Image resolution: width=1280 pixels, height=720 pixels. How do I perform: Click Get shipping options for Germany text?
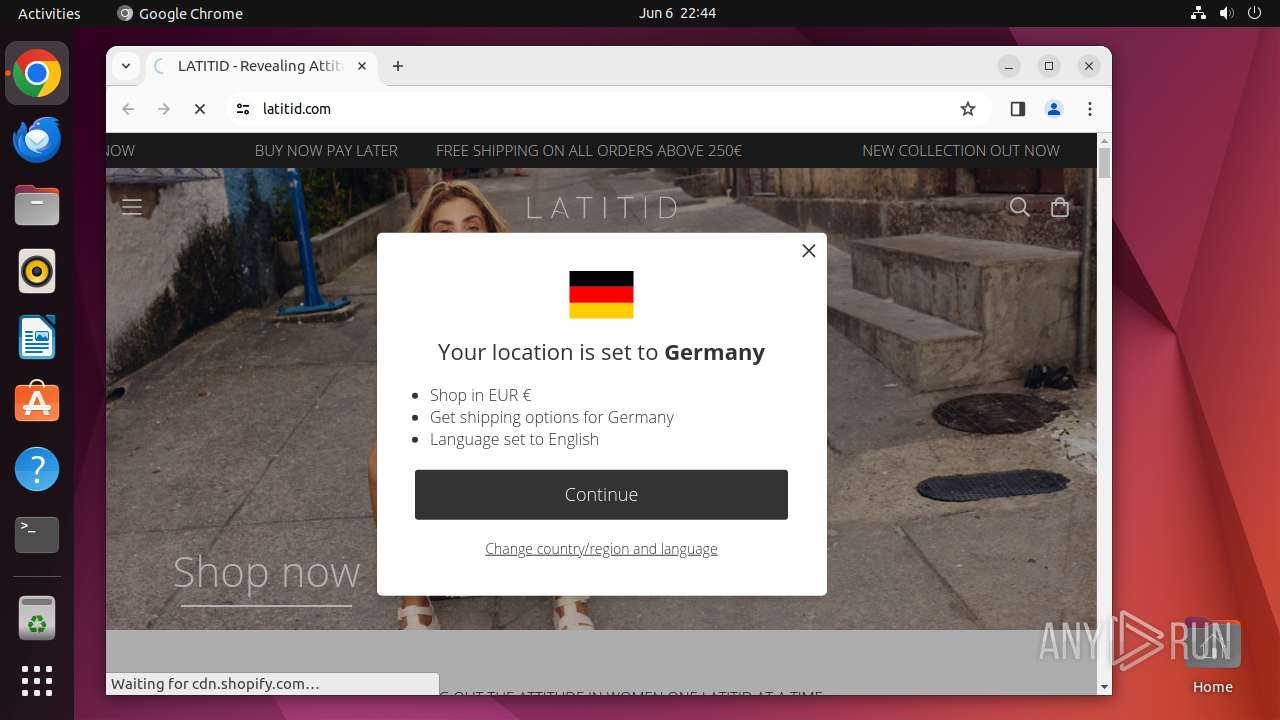[x=552, y=417]
